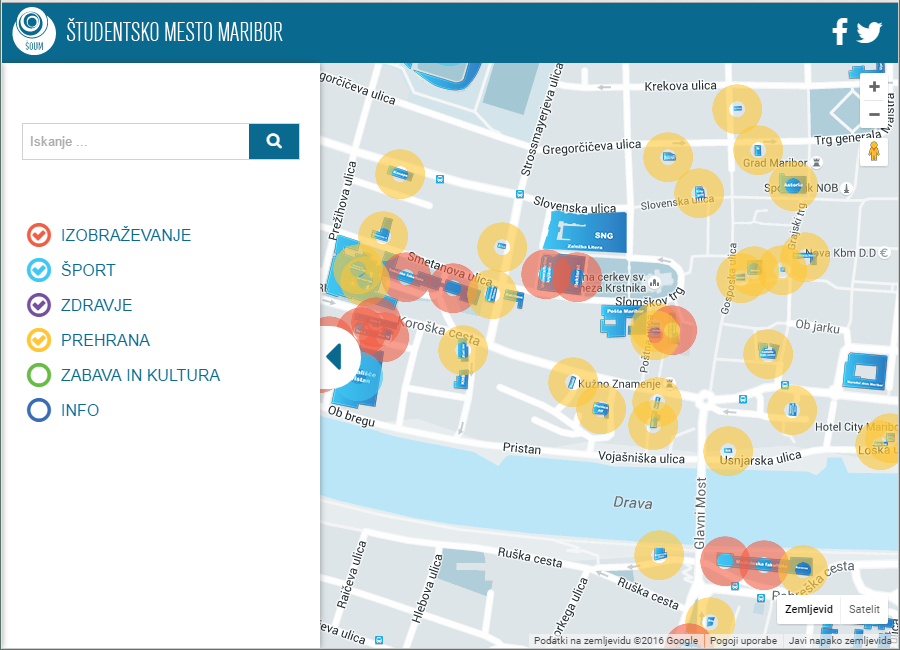Viewport: 900px width, 650px height.
Task: Collapse the sidebar with the left arrow
Action: pos(334,356)
